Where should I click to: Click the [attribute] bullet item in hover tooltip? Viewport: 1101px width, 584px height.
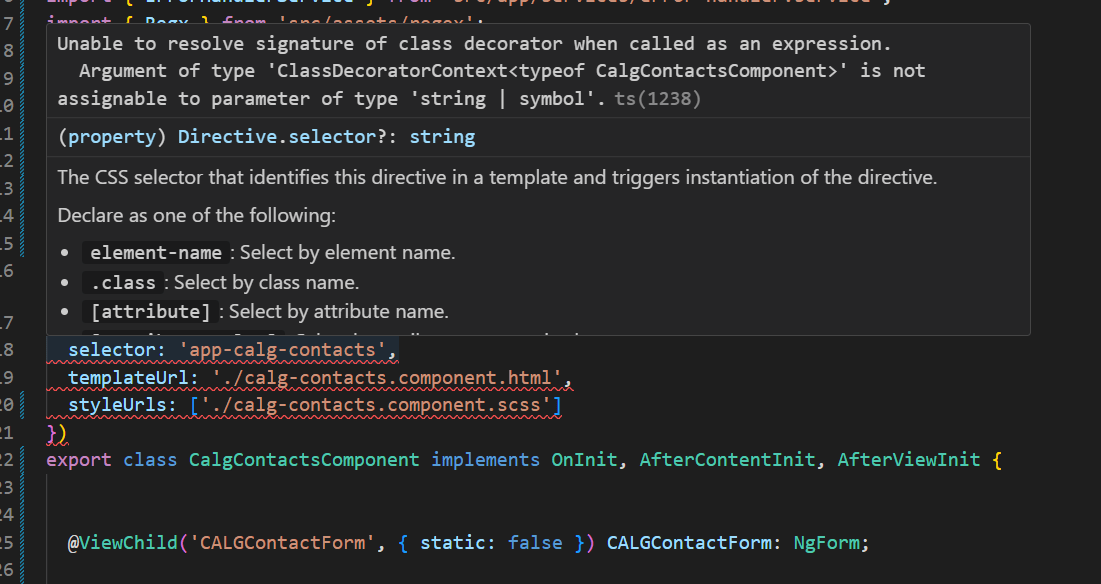tap(150, 311)
